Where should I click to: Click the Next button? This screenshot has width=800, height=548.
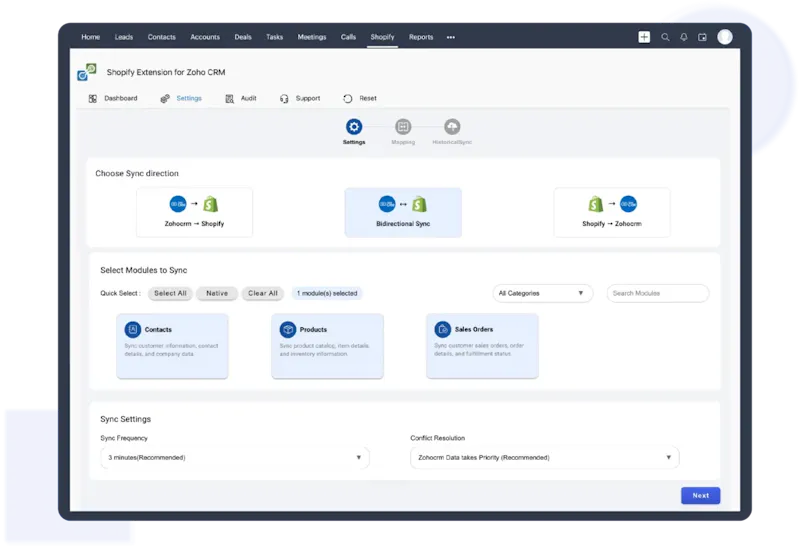point(701,495)
